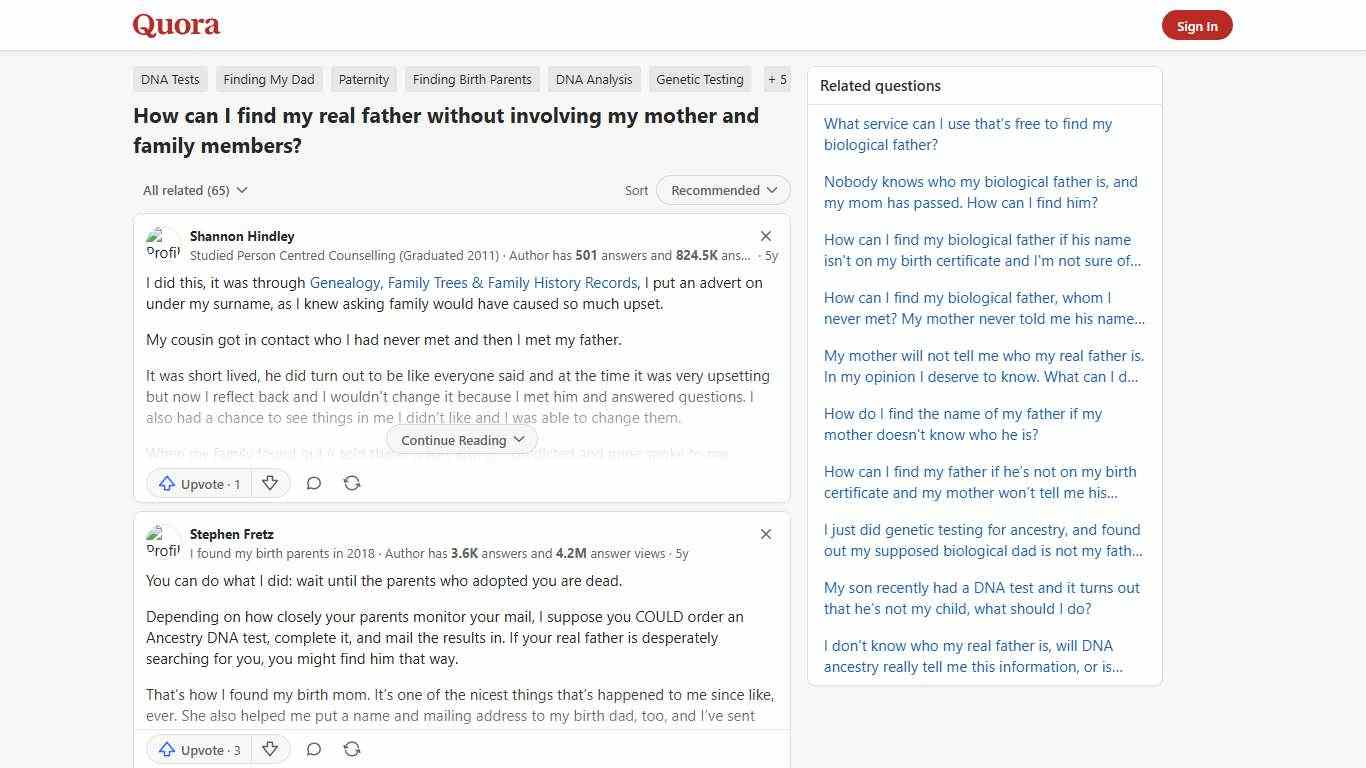Click the Quora logo
The image size is (1366, 768).
click(175, 24)
